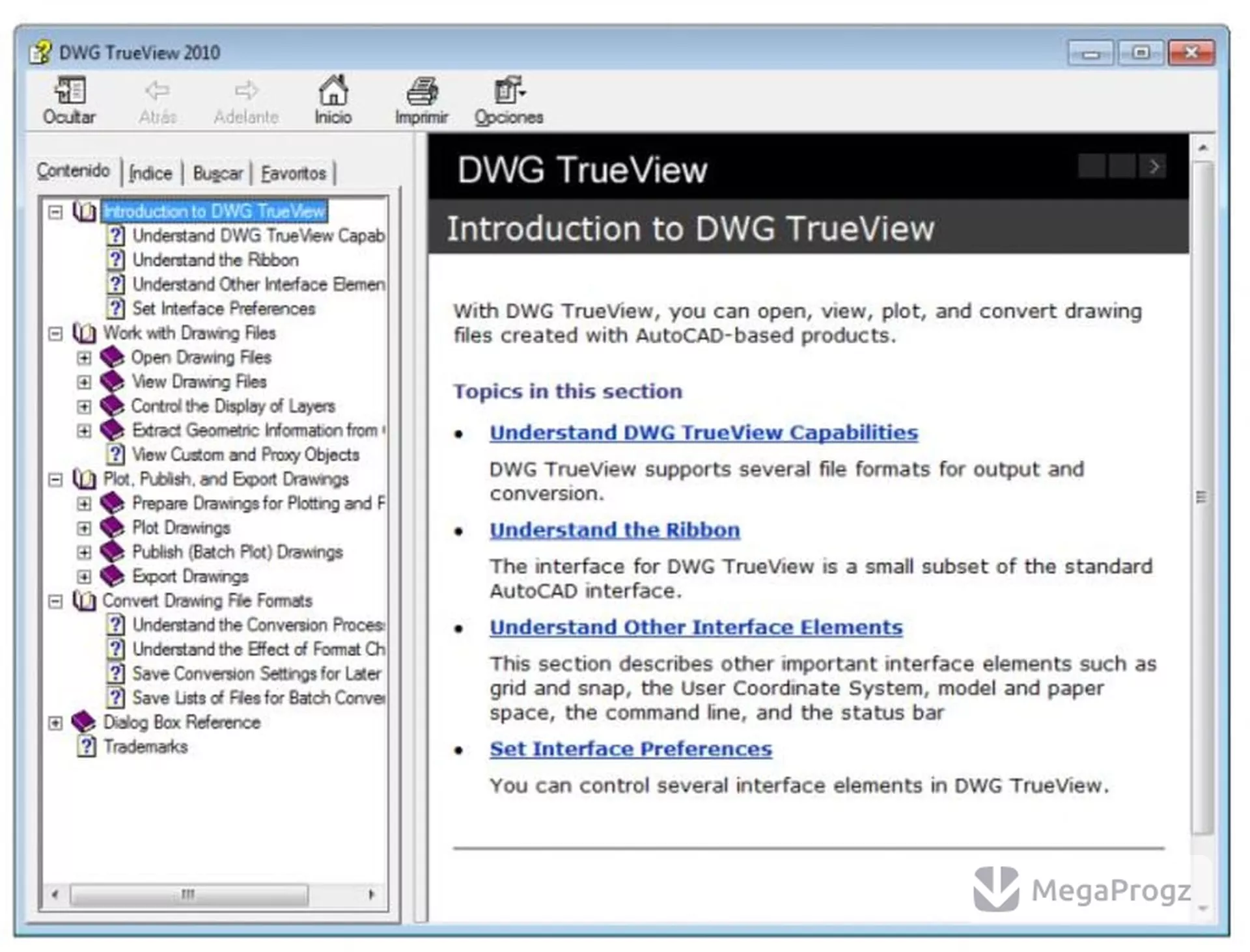Click next-page arrow in DWG TrueView header
1250x952 pixels.
point(1154,167)
